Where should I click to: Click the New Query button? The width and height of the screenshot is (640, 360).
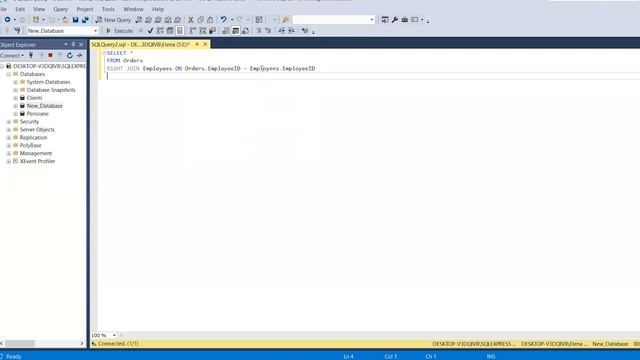[113, 20]
